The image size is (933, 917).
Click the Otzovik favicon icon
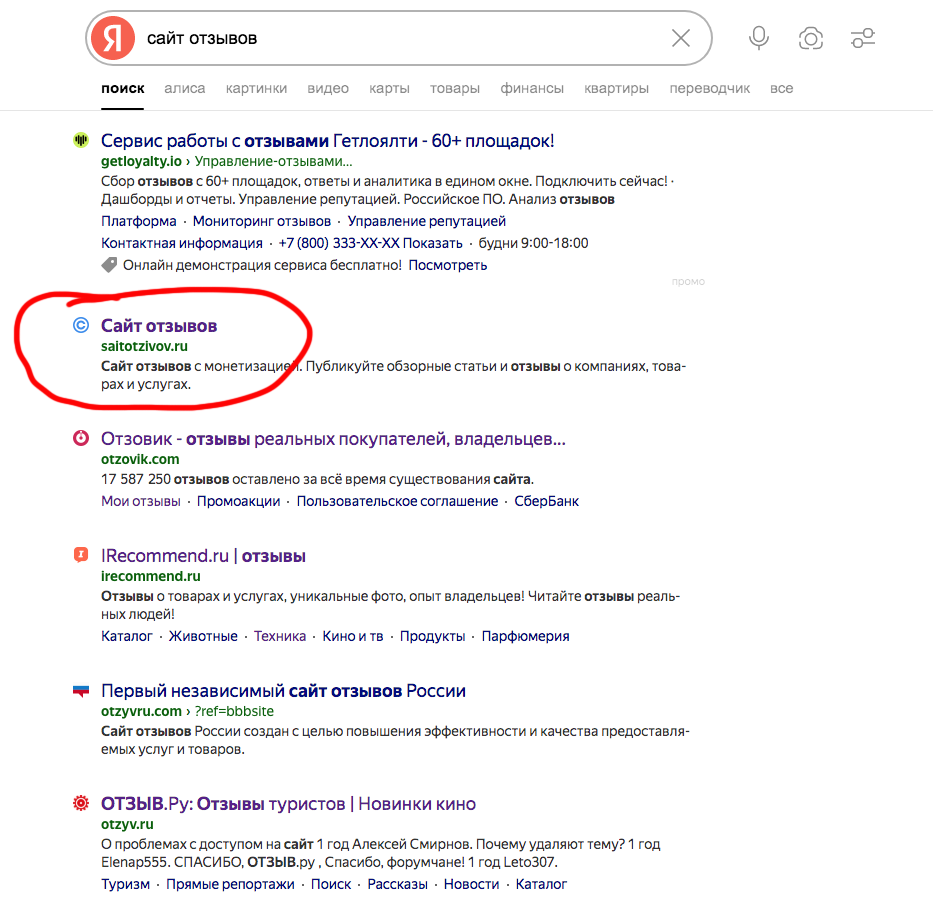pos(81,438)
